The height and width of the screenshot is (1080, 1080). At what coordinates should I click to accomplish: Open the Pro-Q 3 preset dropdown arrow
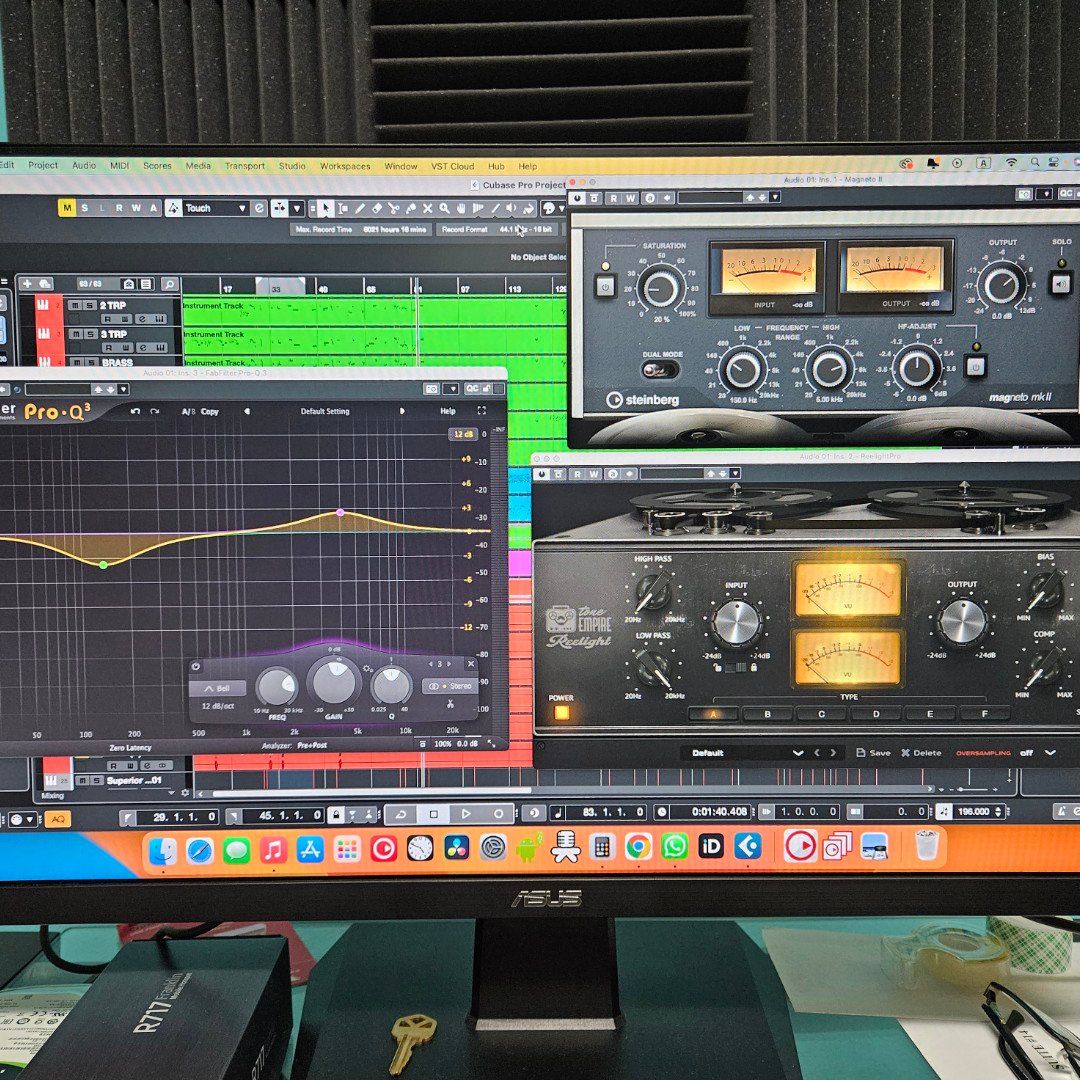pyautogui.click(x=123, y=390)
